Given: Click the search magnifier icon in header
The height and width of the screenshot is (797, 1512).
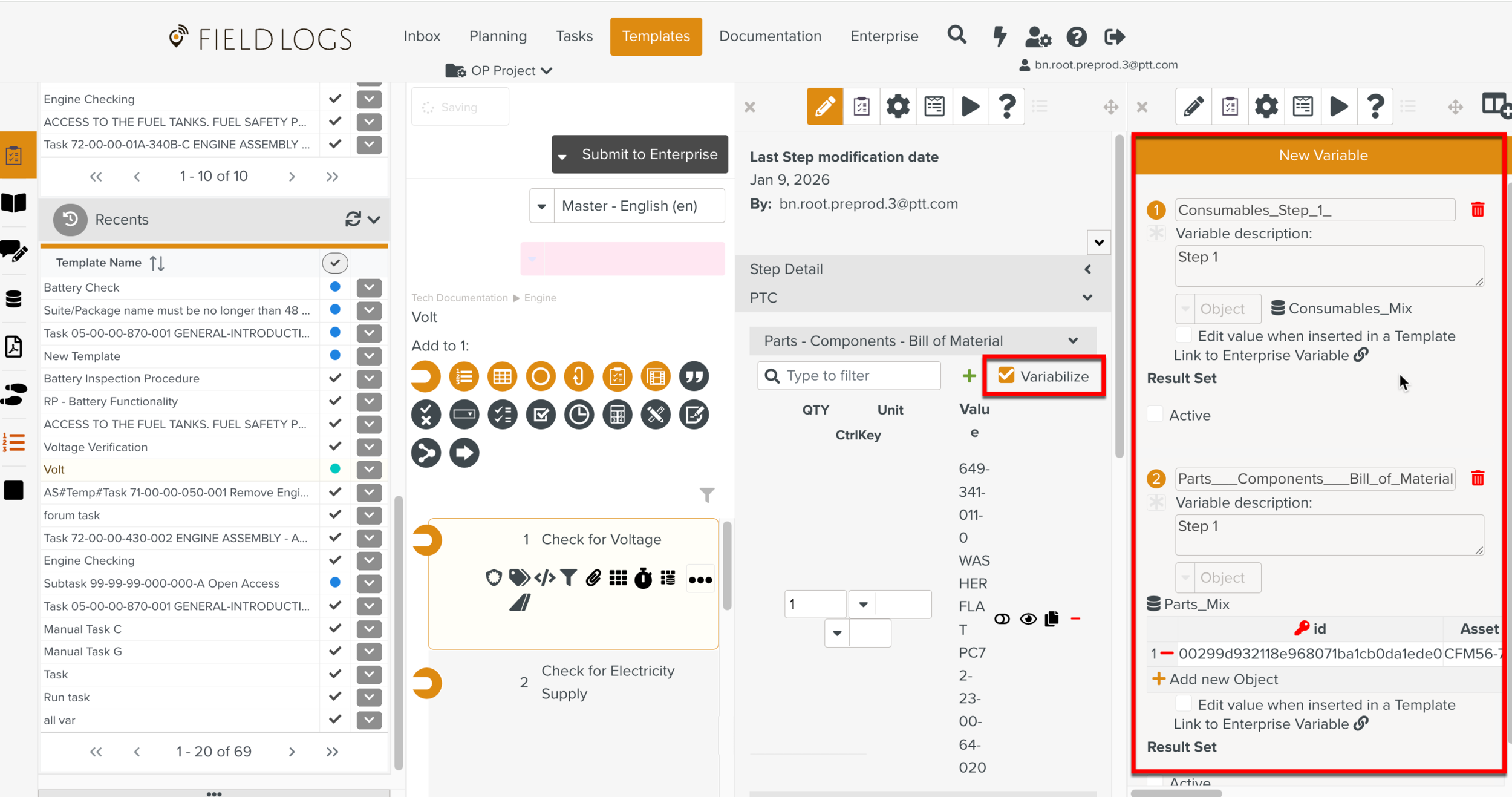Looking at the screenshot, I should (957, 36).
